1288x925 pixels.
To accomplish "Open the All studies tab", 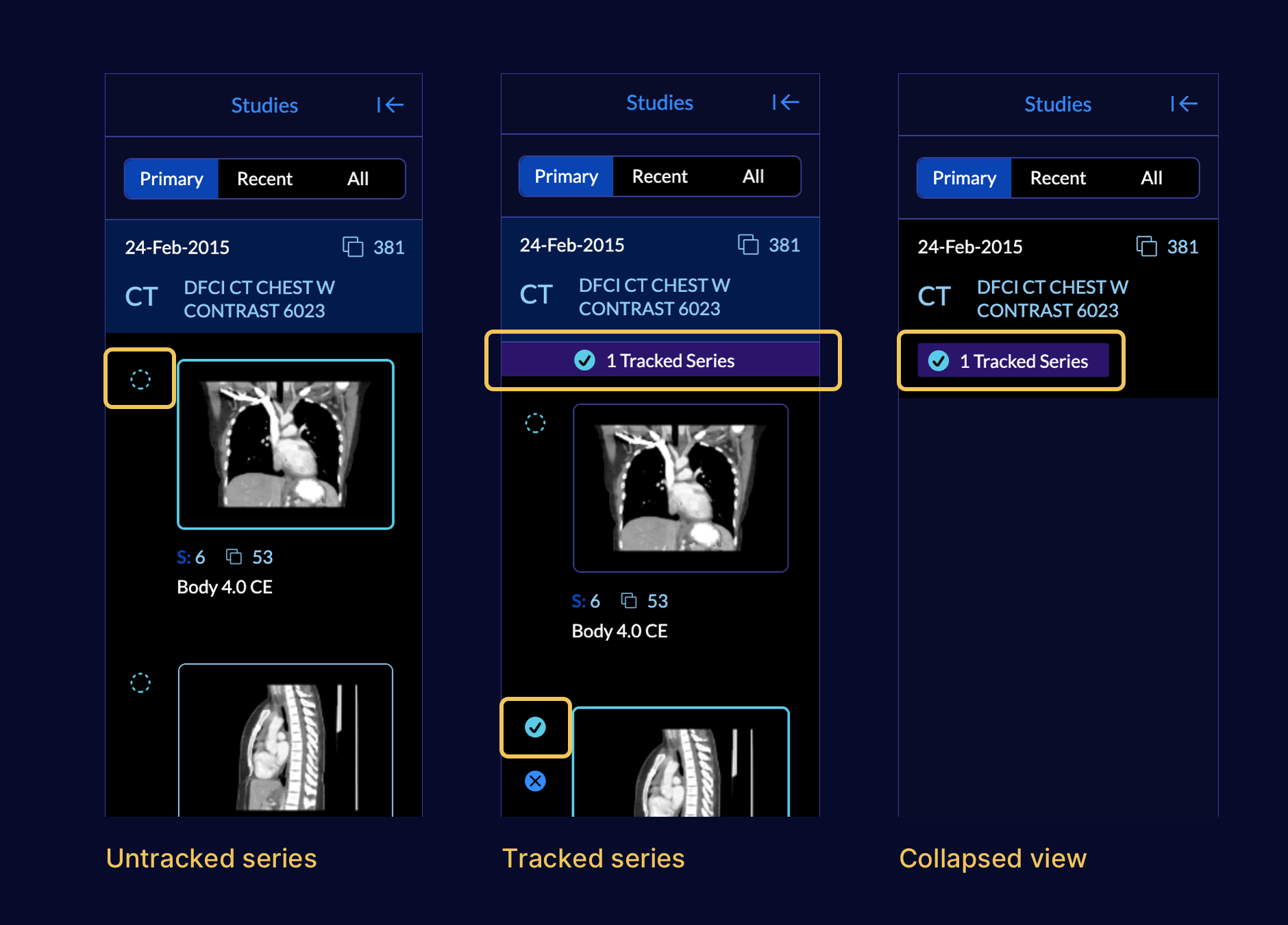I will point(358,179).
